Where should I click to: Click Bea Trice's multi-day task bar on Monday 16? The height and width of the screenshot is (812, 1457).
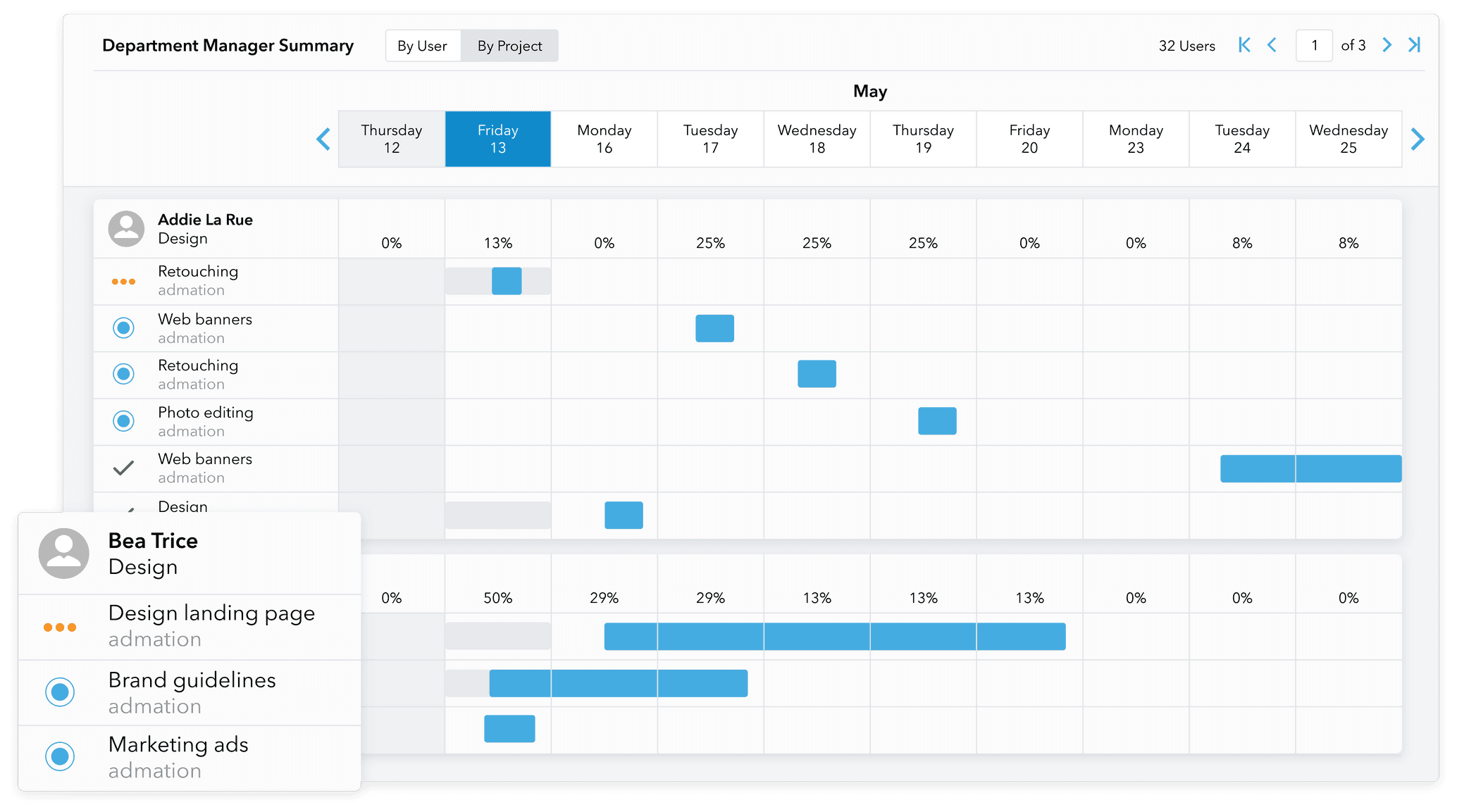(631, 636)
